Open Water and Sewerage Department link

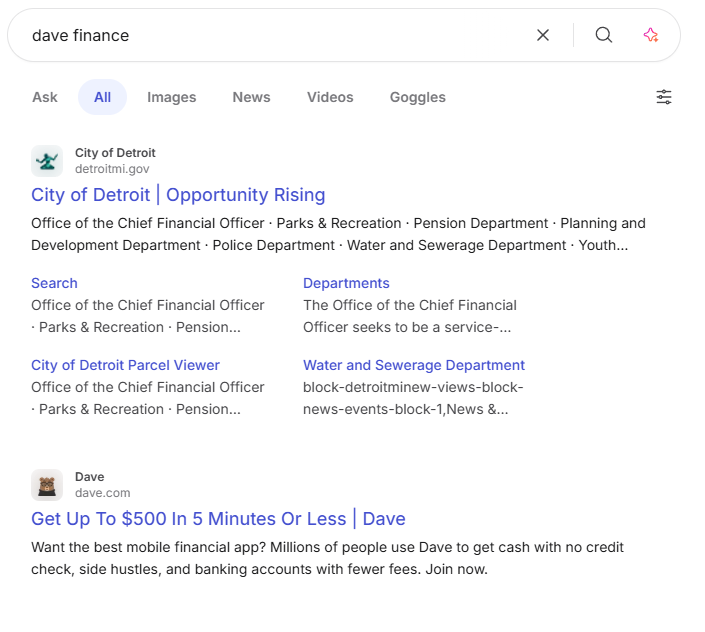pyautogui.click(x=414, y=365)
